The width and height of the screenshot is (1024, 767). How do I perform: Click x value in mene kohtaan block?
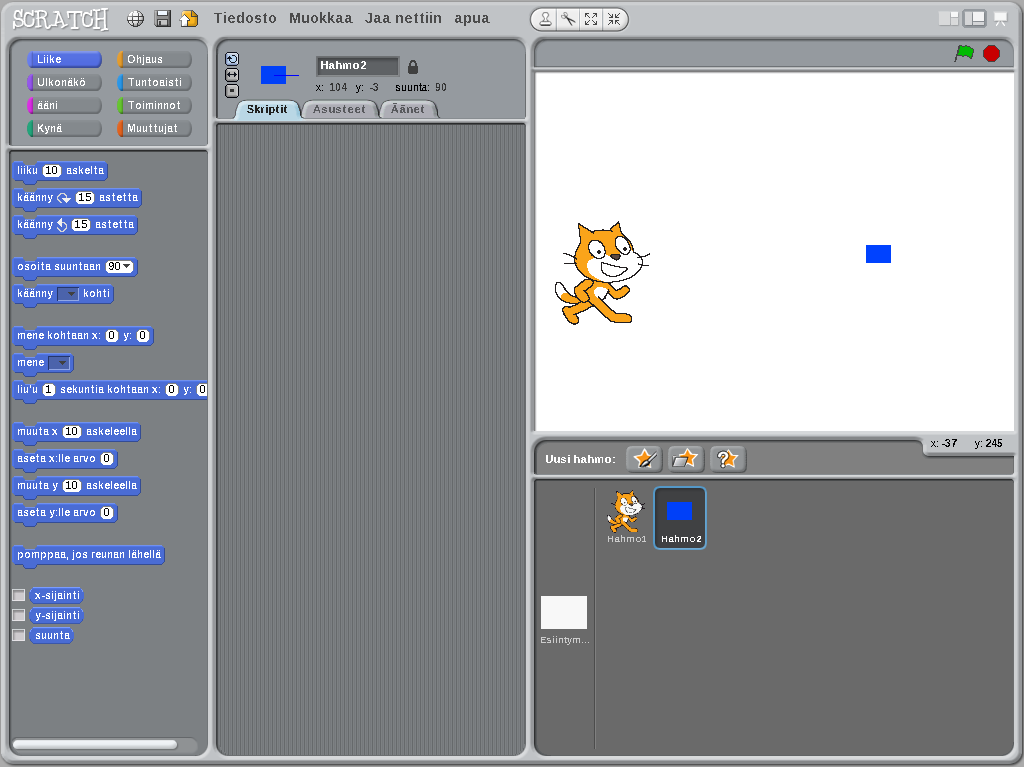tap(112, 336)
